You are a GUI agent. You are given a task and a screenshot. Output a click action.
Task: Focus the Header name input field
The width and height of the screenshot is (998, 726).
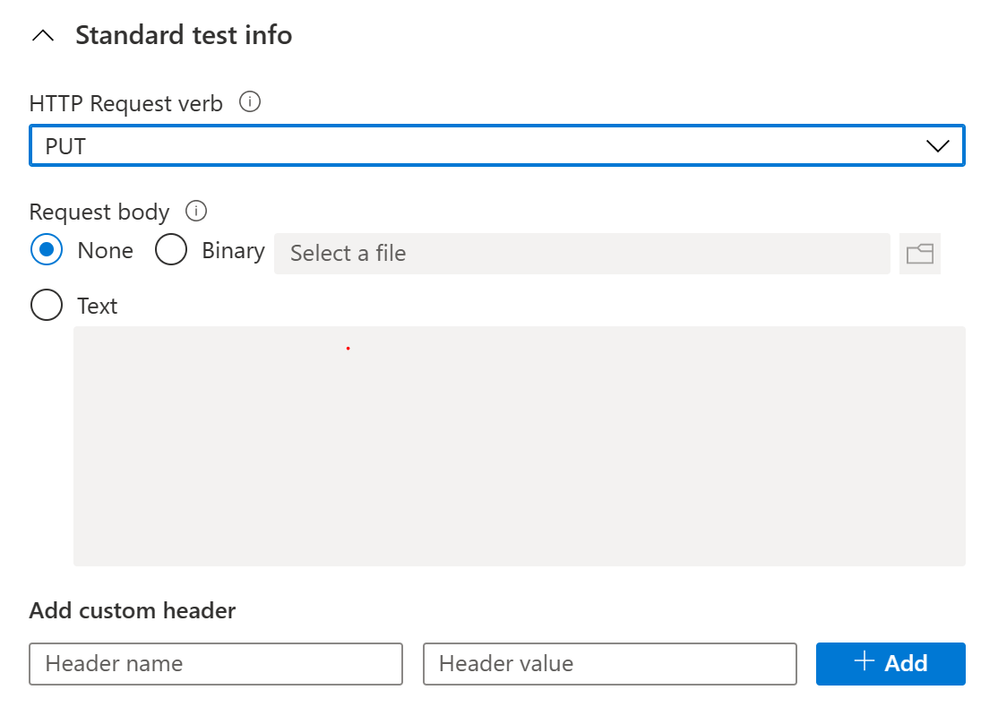pyautogui.click(x=216, y=664)
